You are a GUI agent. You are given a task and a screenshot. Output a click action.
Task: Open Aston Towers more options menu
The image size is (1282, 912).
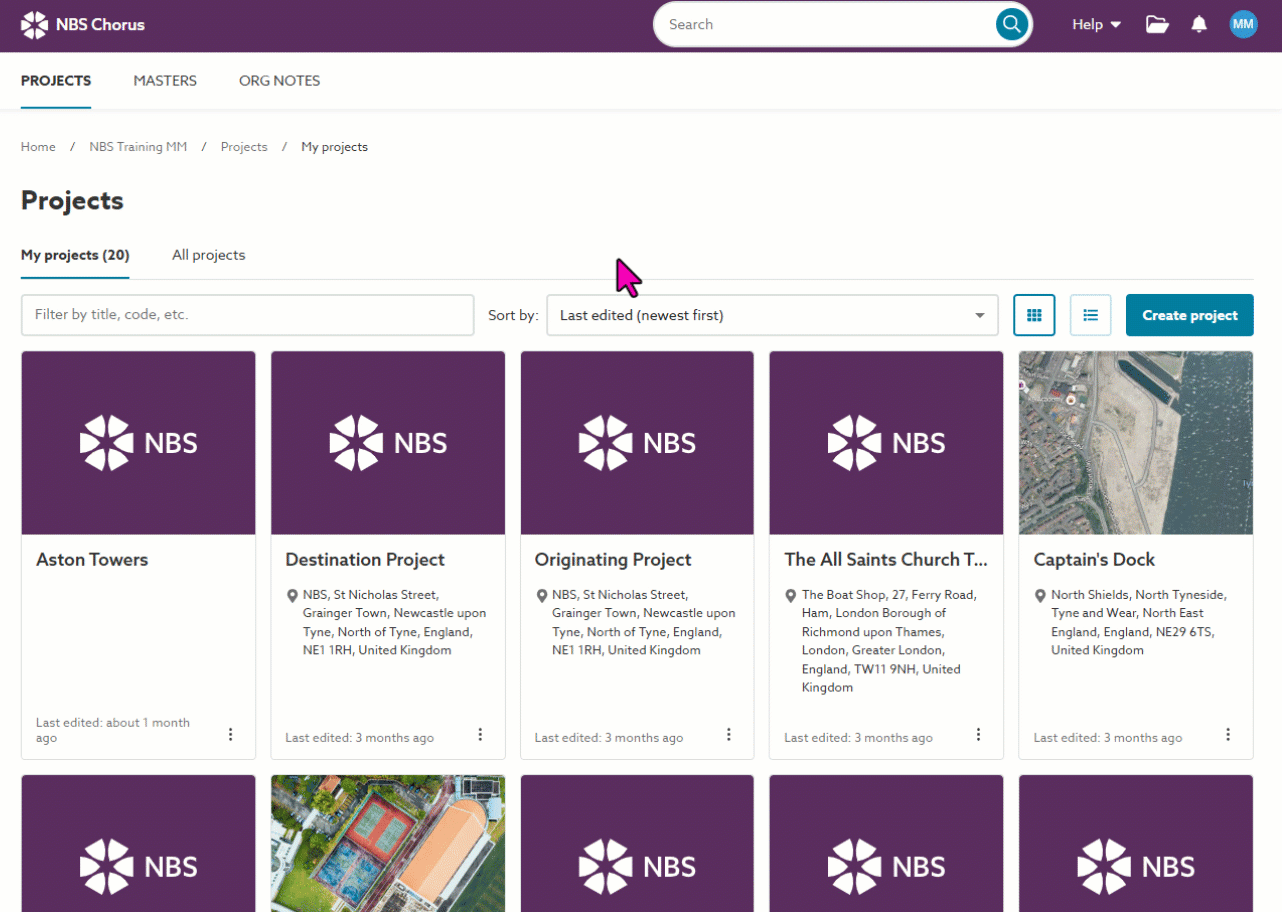(230, 734)
